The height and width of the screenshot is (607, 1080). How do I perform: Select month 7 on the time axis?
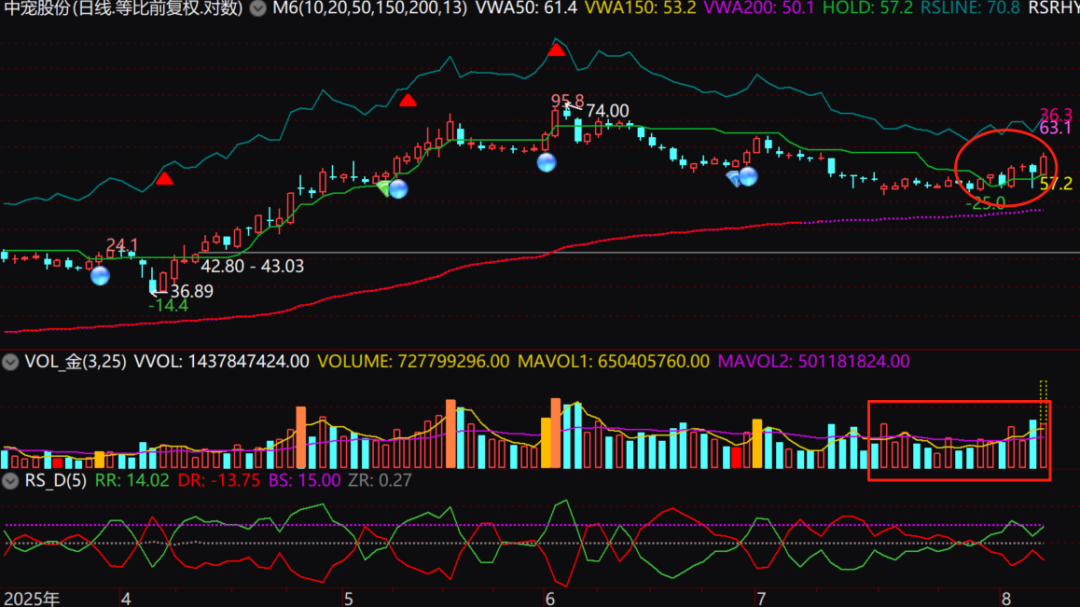point(760,598)
